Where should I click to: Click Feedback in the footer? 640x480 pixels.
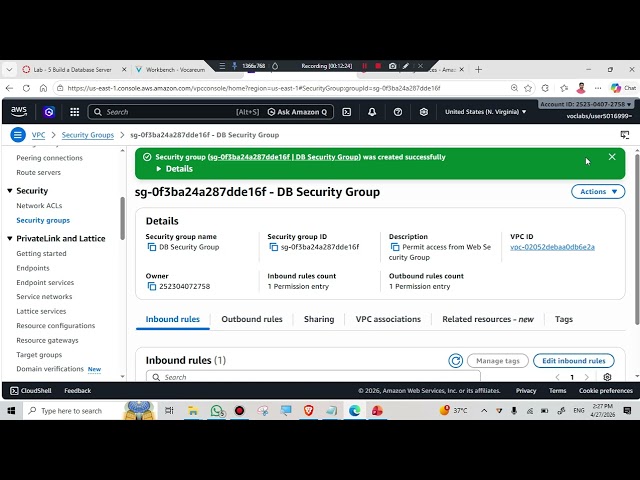click(78, 391)
